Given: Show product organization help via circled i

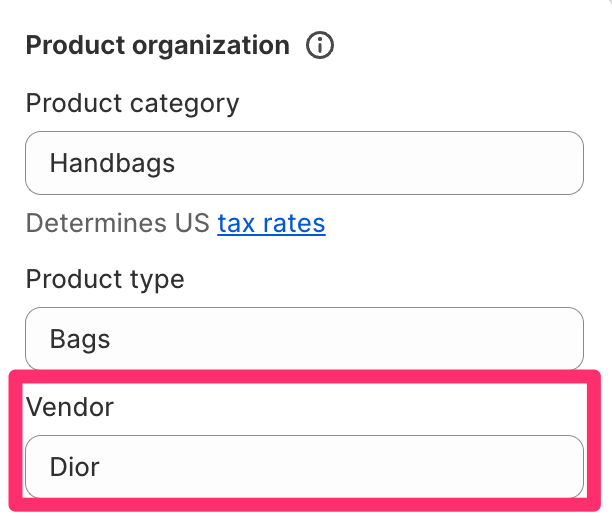Looking at the screenshot, I should (320, 45).
